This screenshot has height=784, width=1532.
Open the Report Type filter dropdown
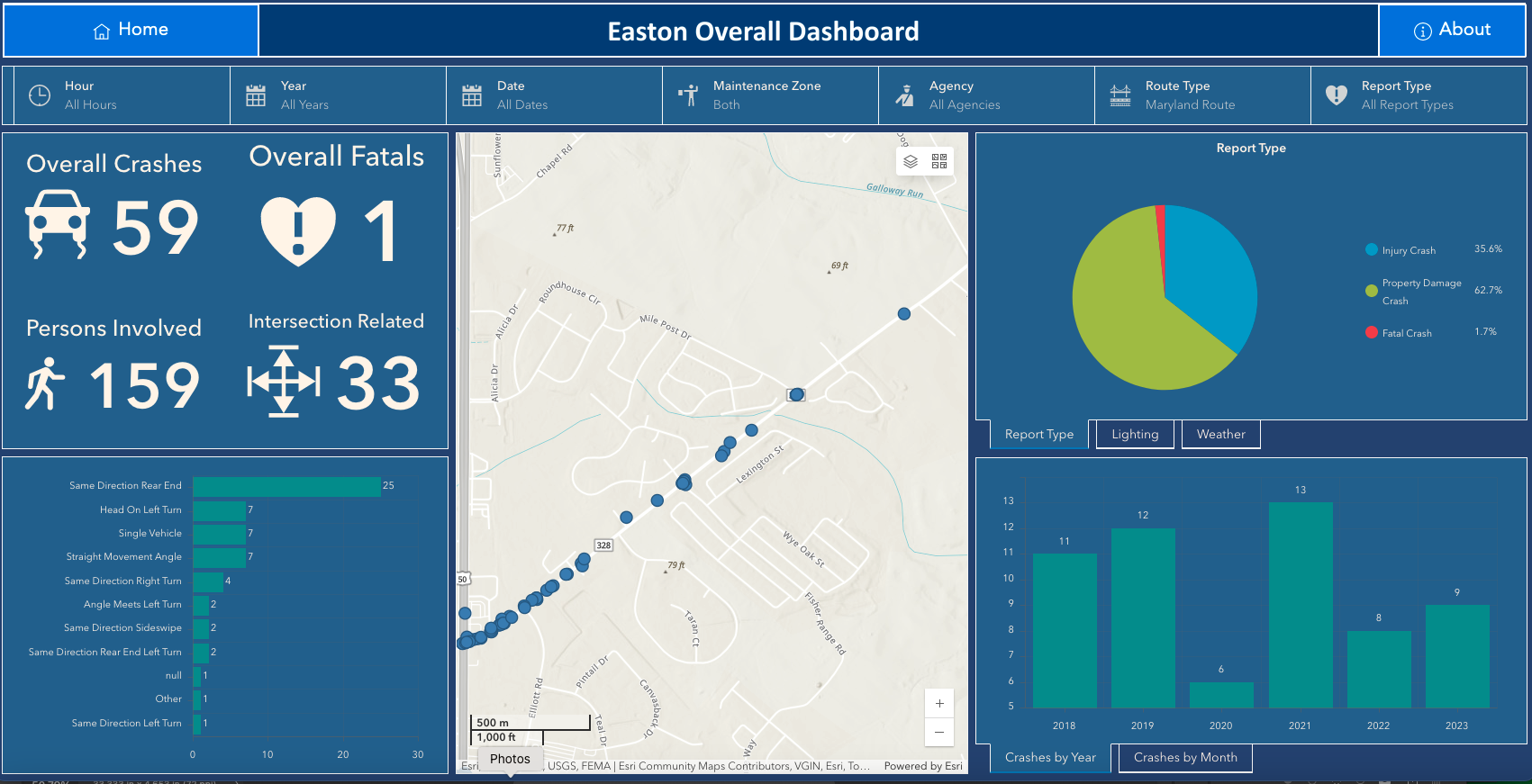(x=1419, y=95)
